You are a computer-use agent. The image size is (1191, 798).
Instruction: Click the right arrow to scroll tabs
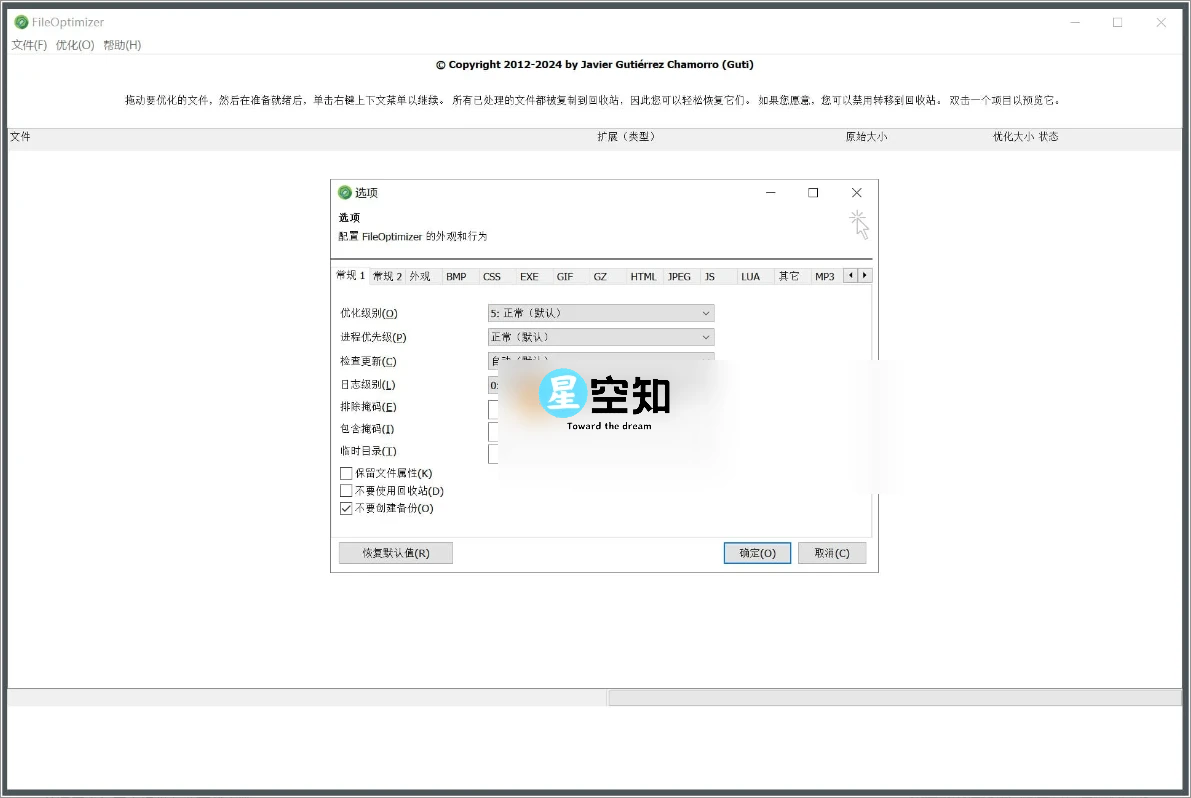coord(863,276)
